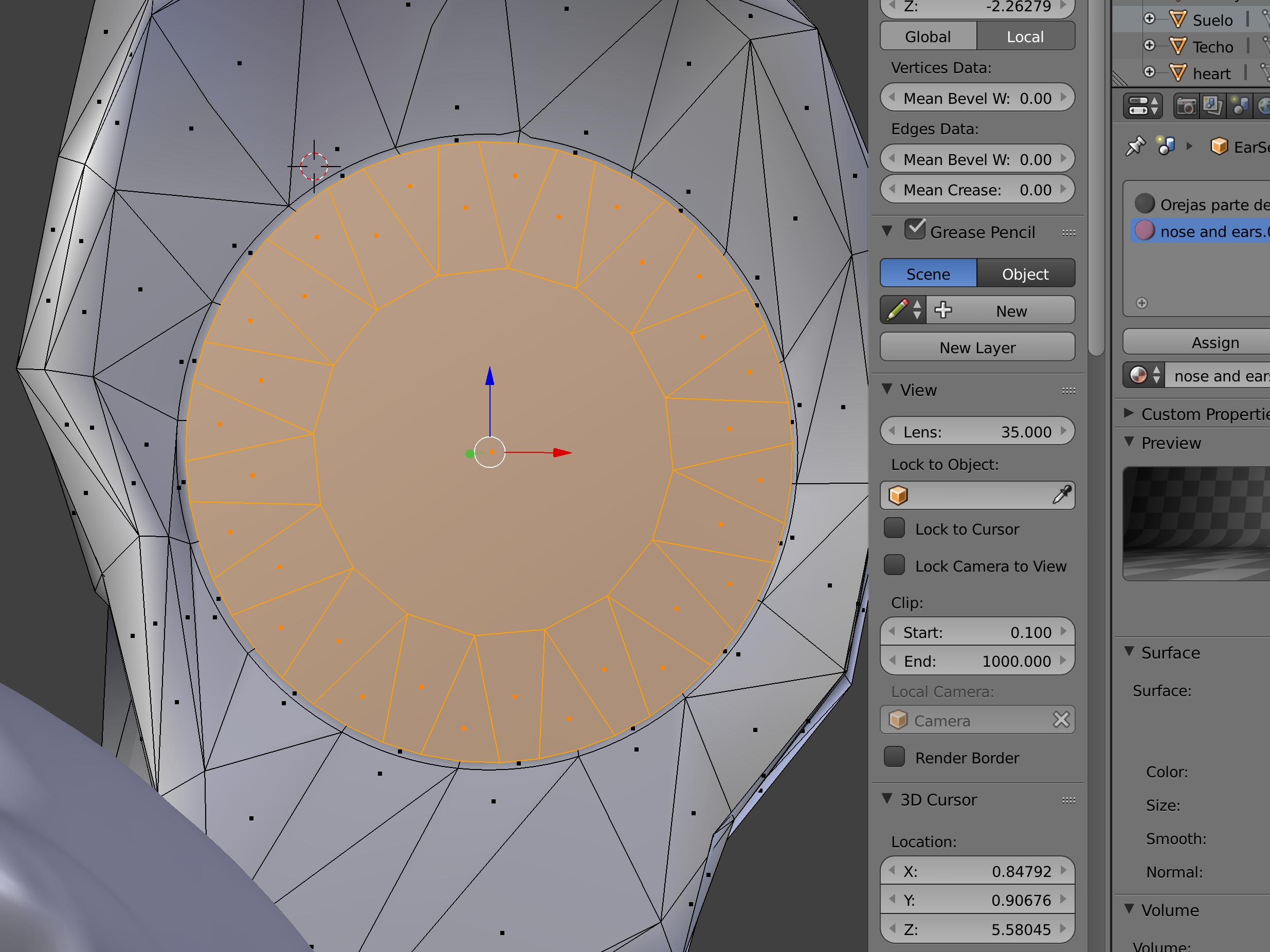Image resolution: width=1270 pixels, height=952 pixels.
Task: Click the Assign material button
Action: [x=1196, y=342]
